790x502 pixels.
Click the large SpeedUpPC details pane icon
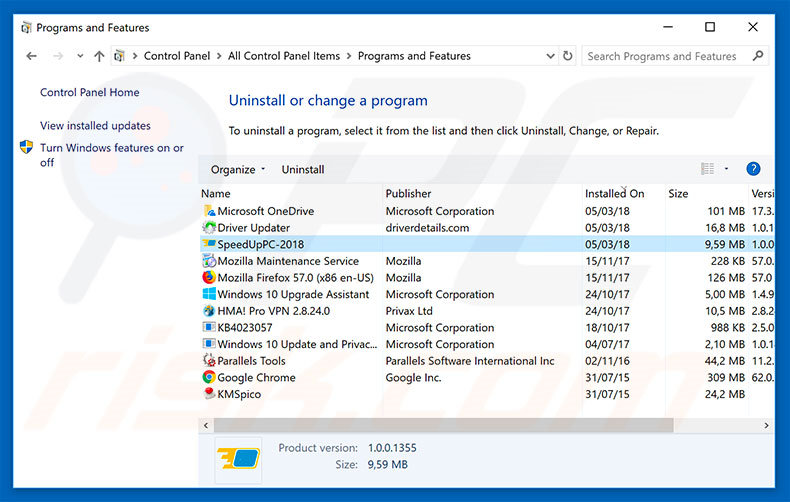pyautogui.click(x=238, y=459)
